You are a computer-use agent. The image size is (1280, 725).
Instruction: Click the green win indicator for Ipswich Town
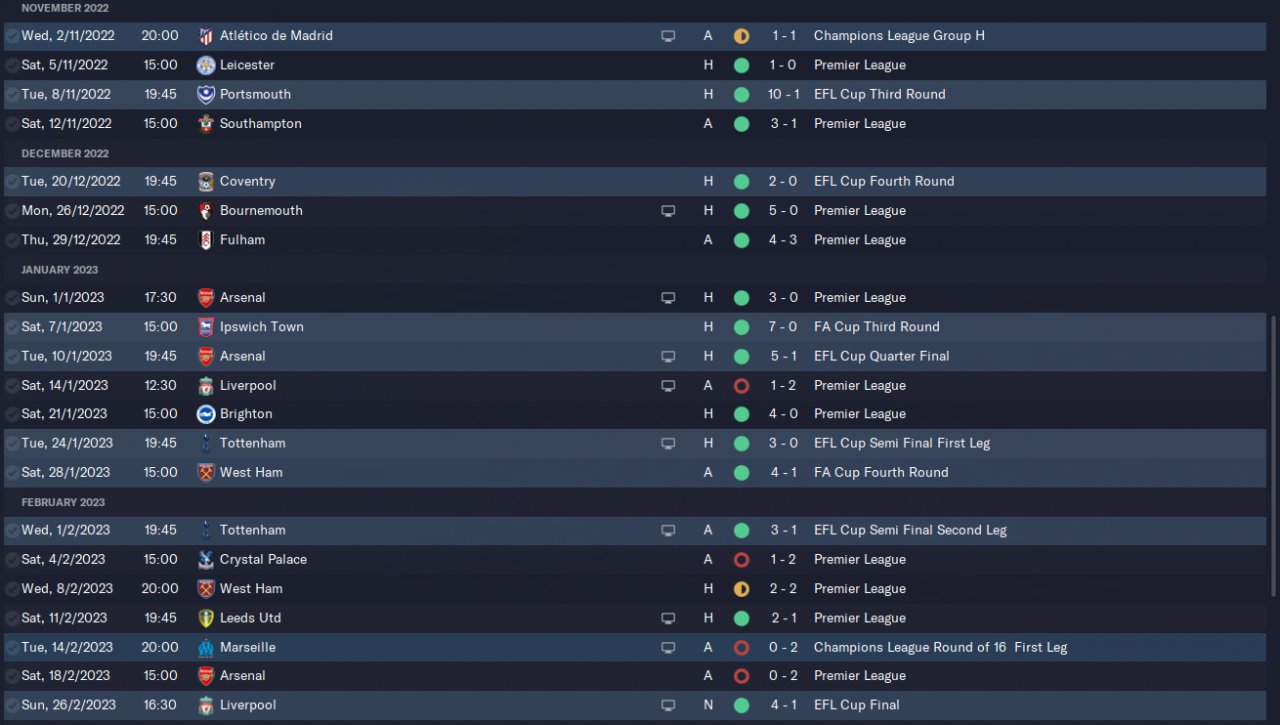[x=741, y=327]
